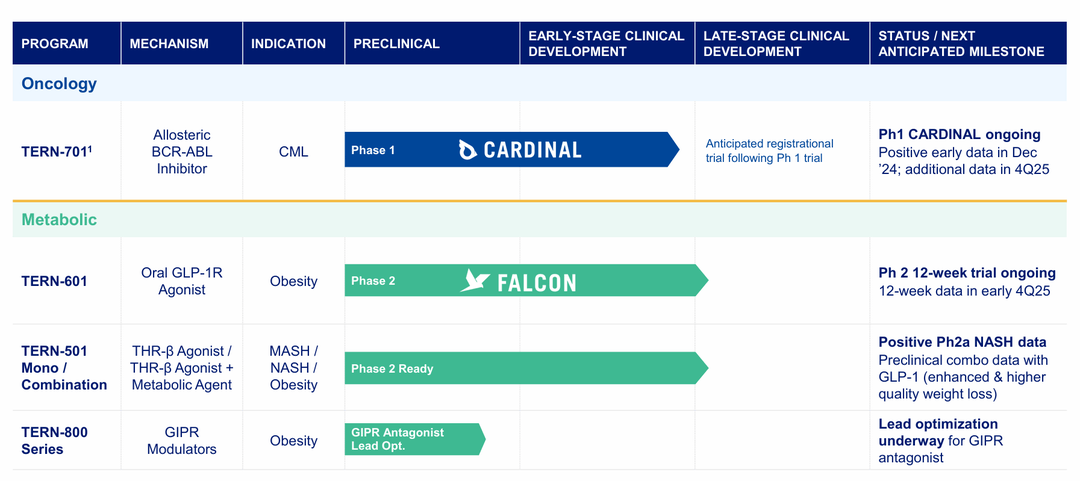Click the INDICATION column header
The width and height of the screenshot is (1080, 481).
click(288, 44)
